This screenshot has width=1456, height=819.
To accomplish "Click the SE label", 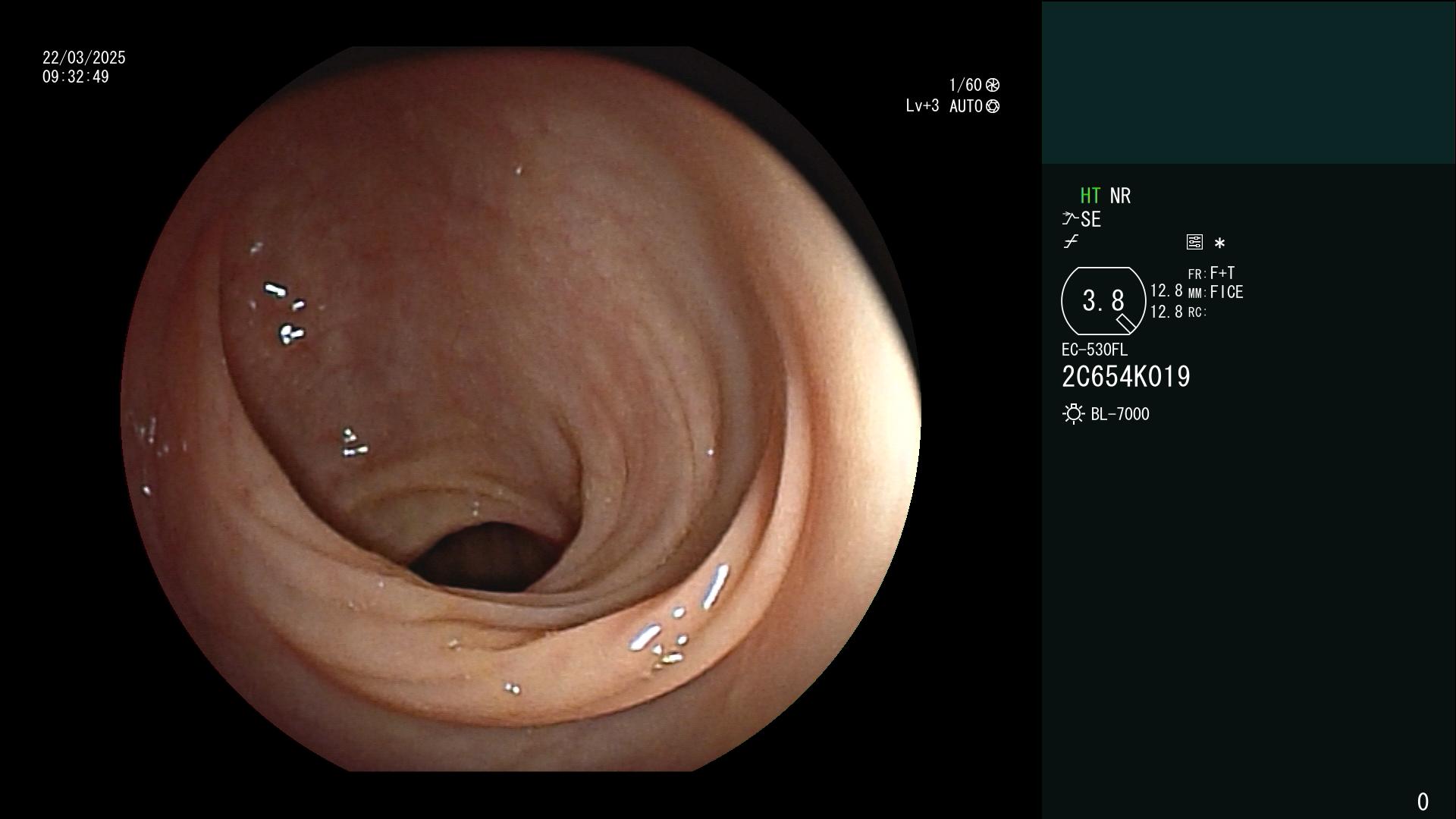I will tap(1090, 219).
